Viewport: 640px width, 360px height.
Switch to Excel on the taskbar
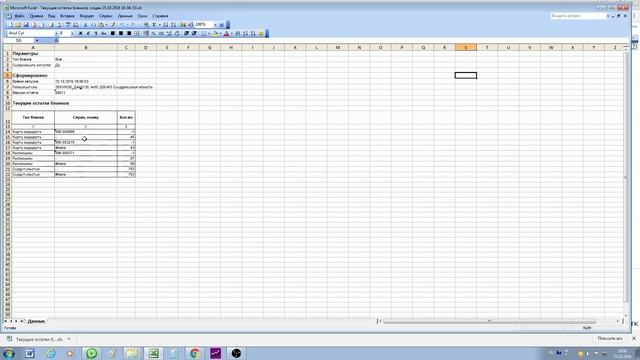pyautogui.click(x=153, y=353)
